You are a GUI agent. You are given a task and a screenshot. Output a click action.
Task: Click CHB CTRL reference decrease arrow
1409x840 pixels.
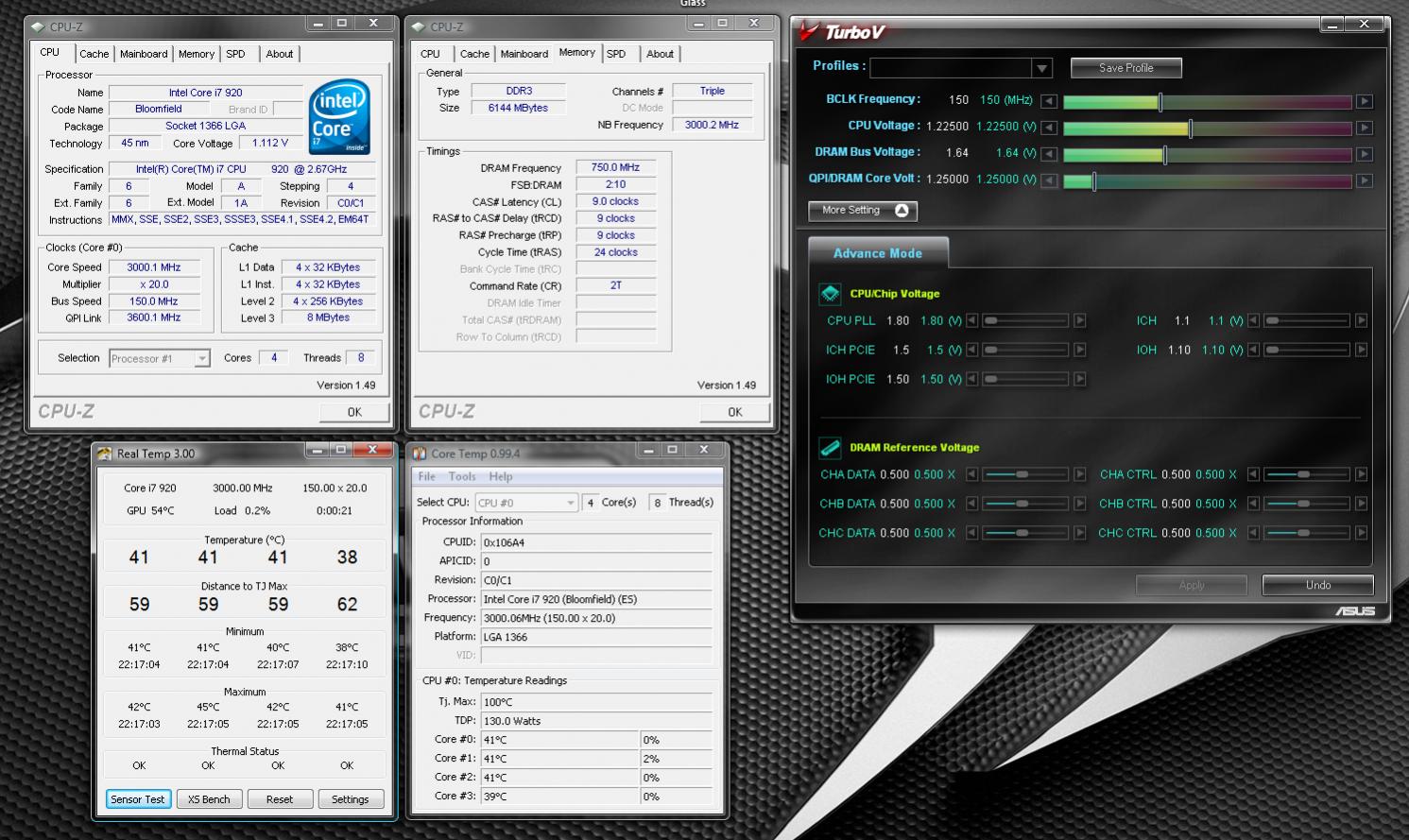click(x=1253, y=505)
